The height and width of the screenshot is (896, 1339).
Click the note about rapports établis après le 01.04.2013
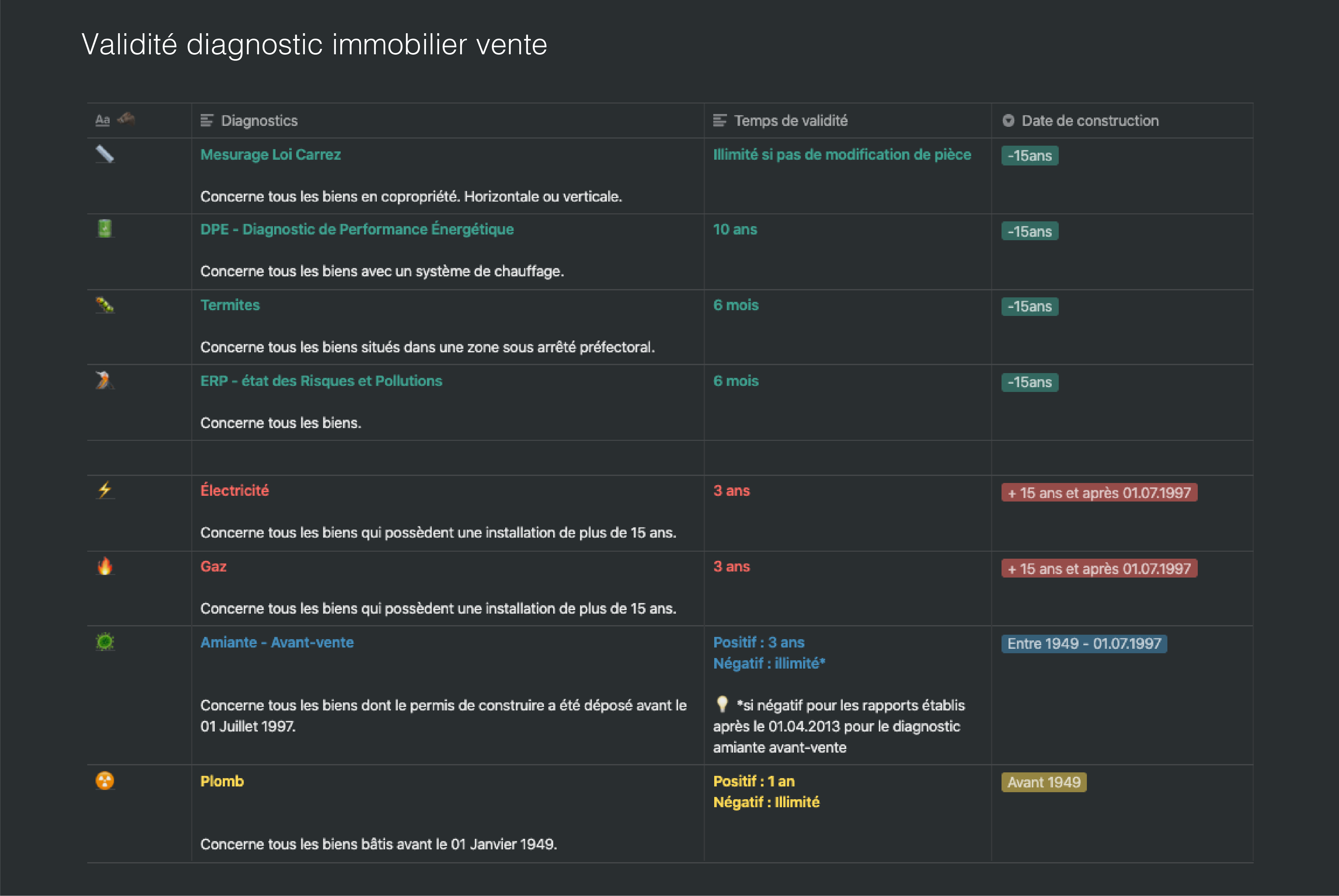839,726
